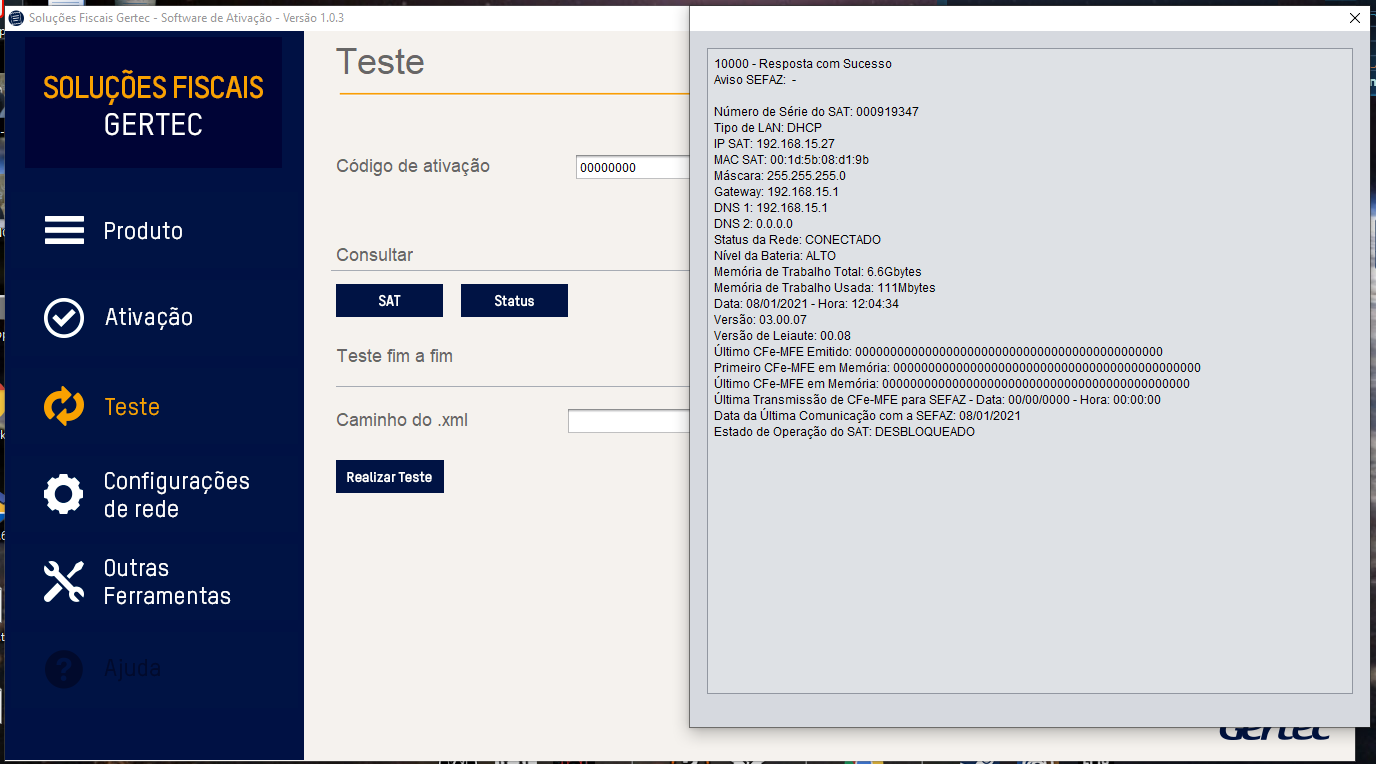Select the Data da Última Comunicação line
This screenshot has width=1376, height=764.
(x=867, y=416)
